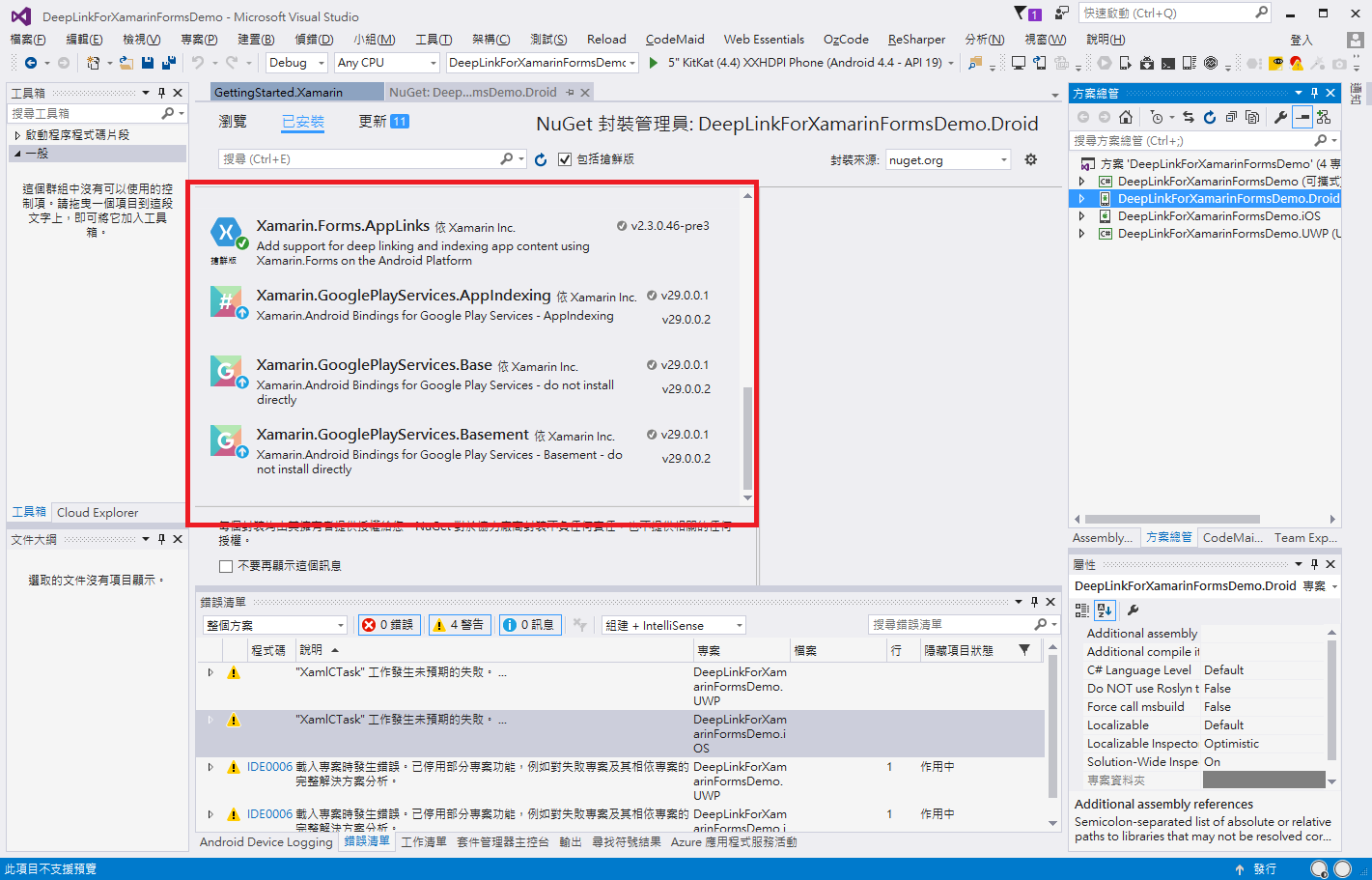Open the Any CPU platform dropdown
Viewport: 1372px width, 880px height.
387,63
